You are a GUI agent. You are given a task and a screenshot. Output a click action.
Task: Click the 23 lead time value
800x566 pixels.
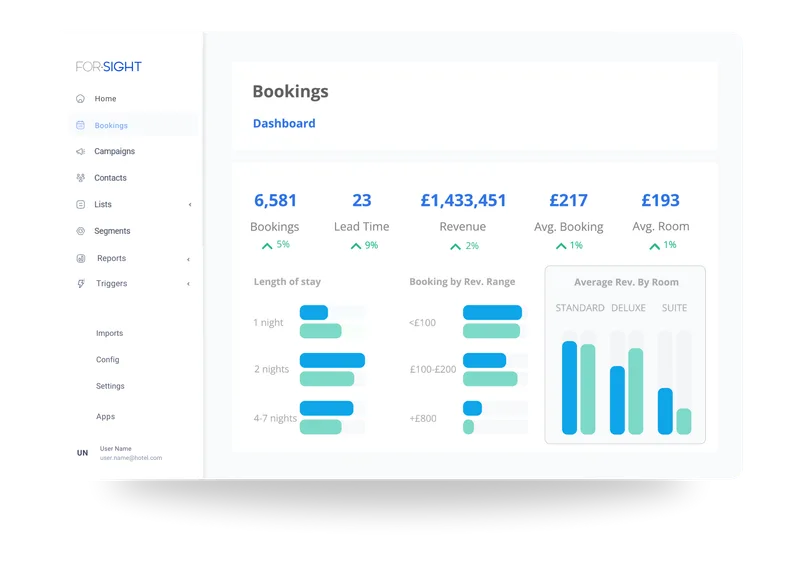click(362, 200)
